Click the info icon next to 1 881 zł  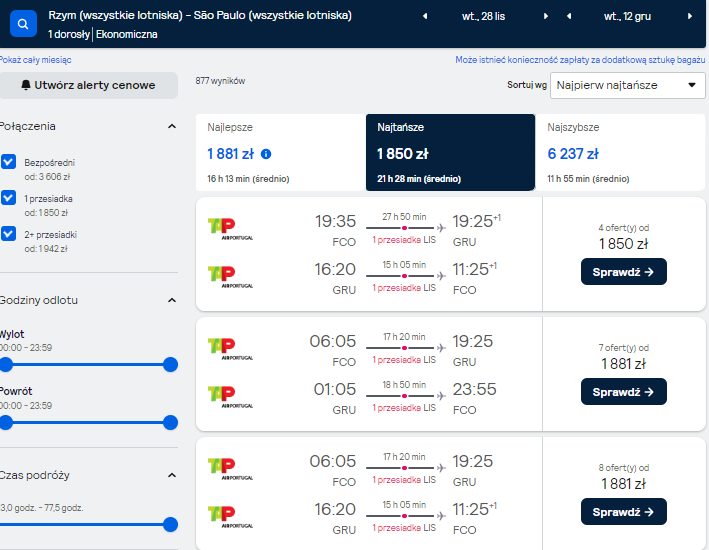coord(266,154)
